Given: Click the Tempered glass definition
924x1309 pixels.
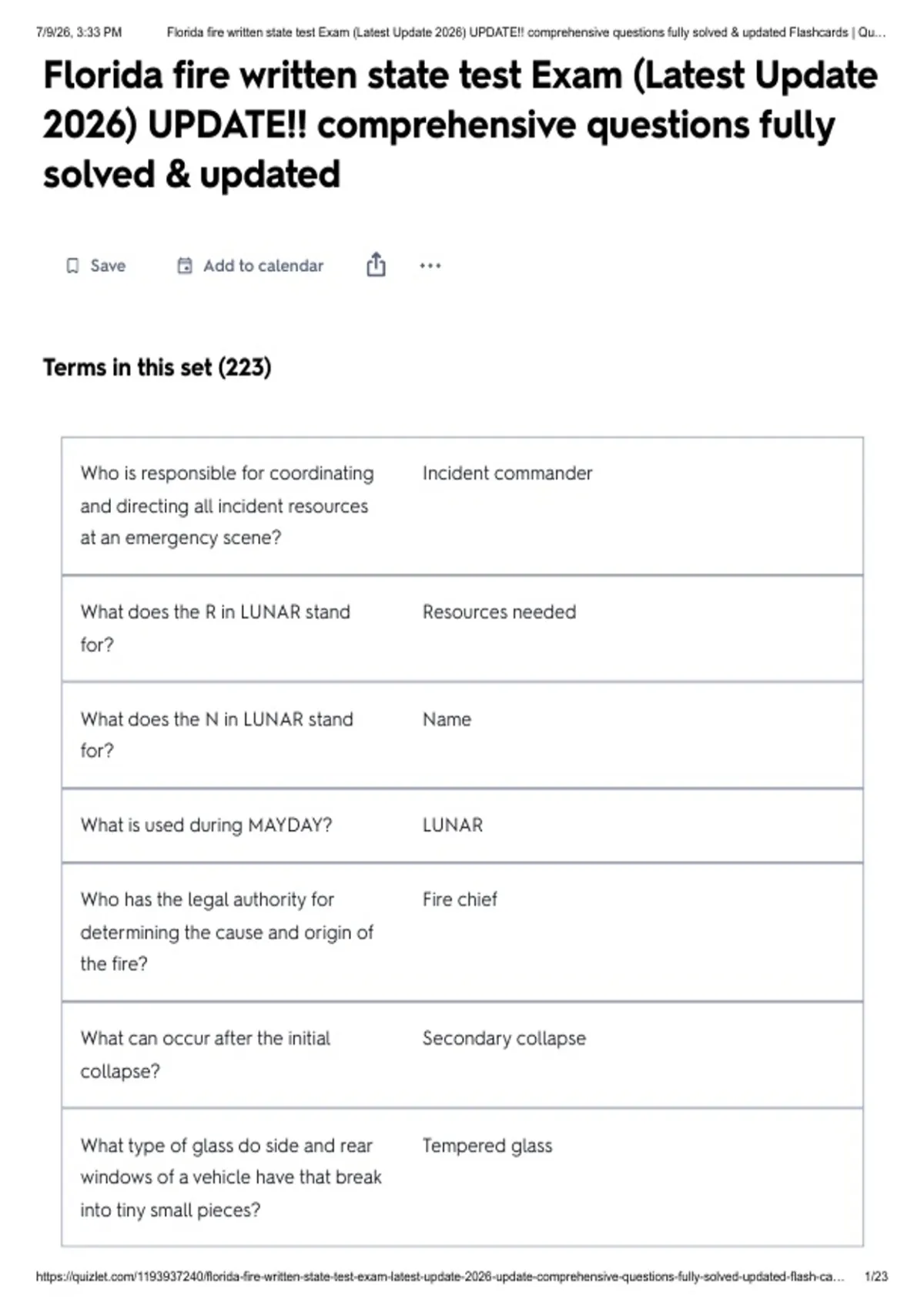Looking at the screenshot, I should [x=487, y=1146].
